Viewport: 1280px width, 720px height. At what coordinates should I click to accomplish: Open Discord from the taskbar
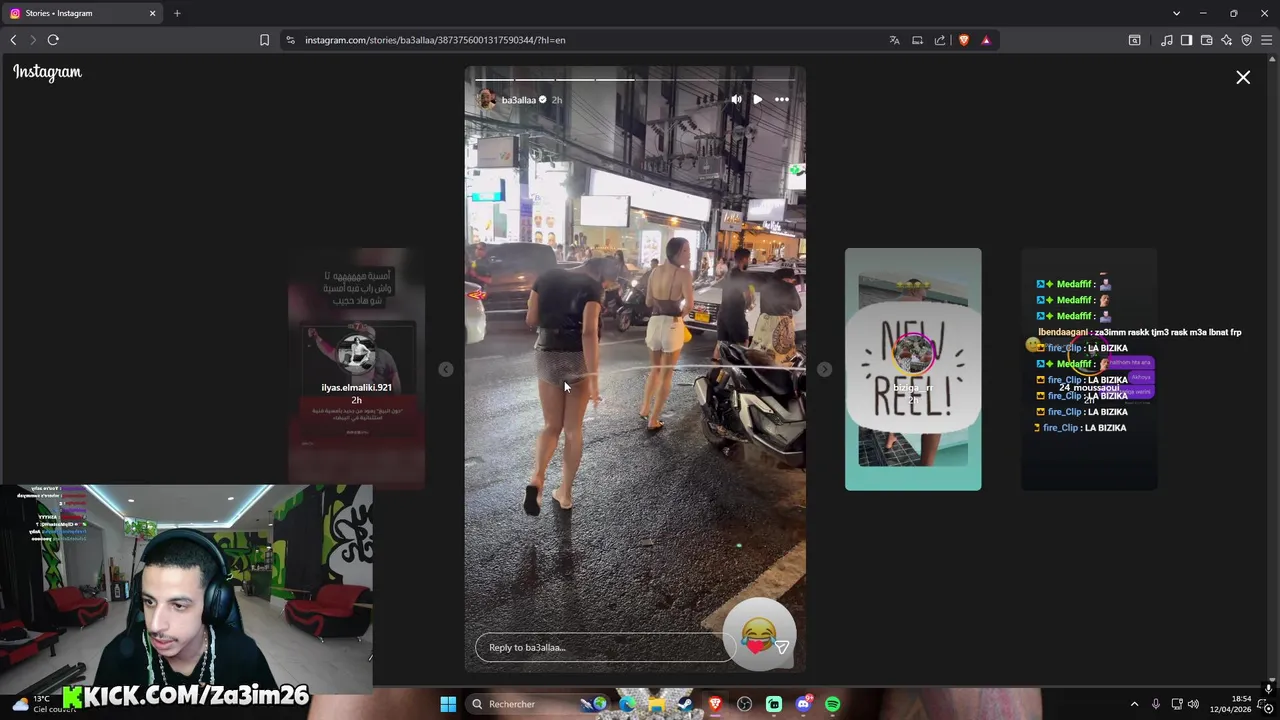click(x=803, y=704)
